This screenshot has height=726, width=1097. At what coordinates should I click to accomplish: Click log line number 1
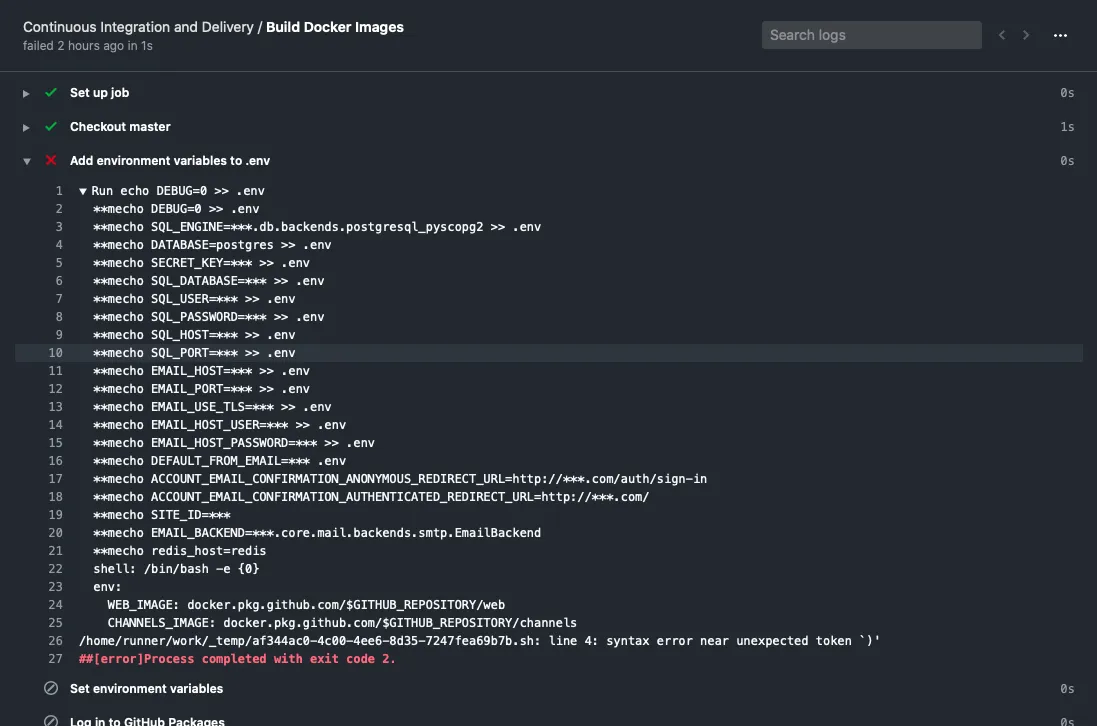click(59, 191)
